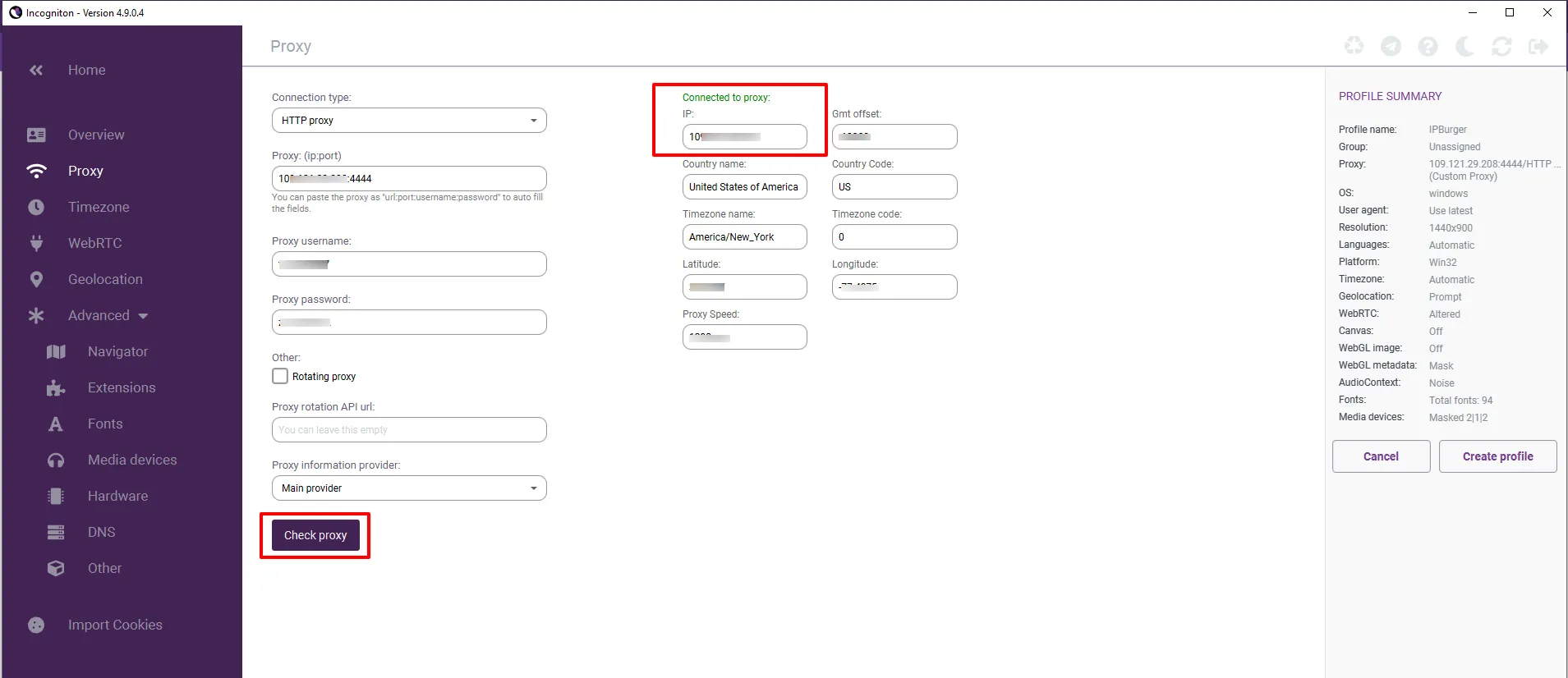
Task: Select the Proxy wifi icon in sidebar
Action: coord(36,171)
